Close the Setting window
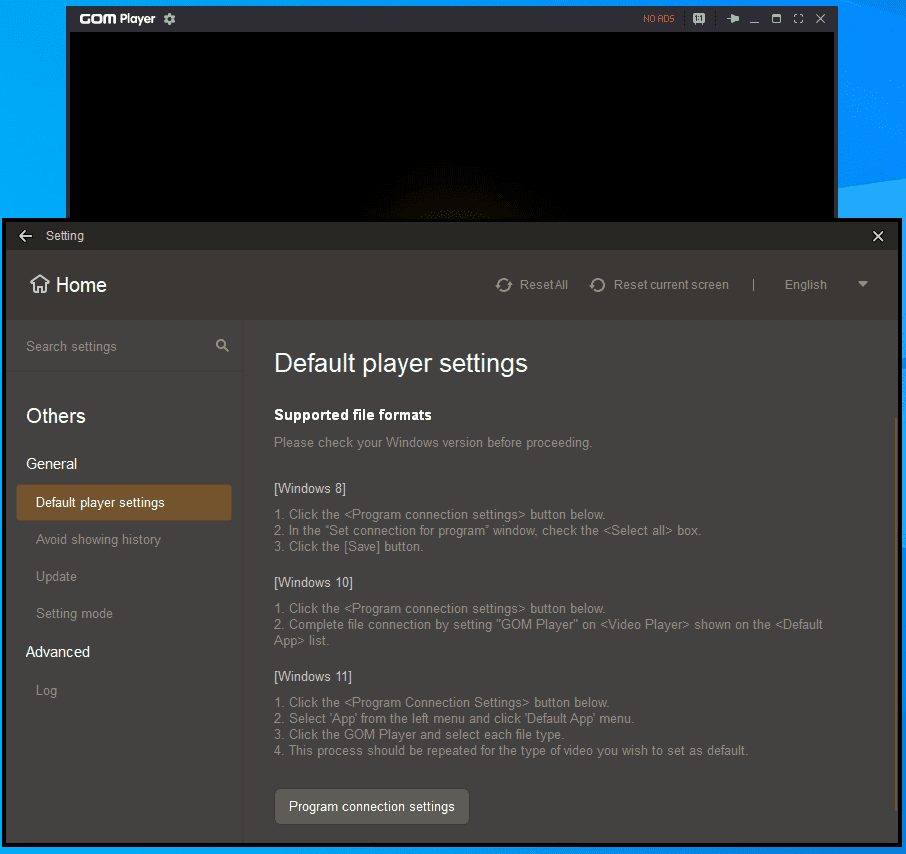 [x=878, y=236]
